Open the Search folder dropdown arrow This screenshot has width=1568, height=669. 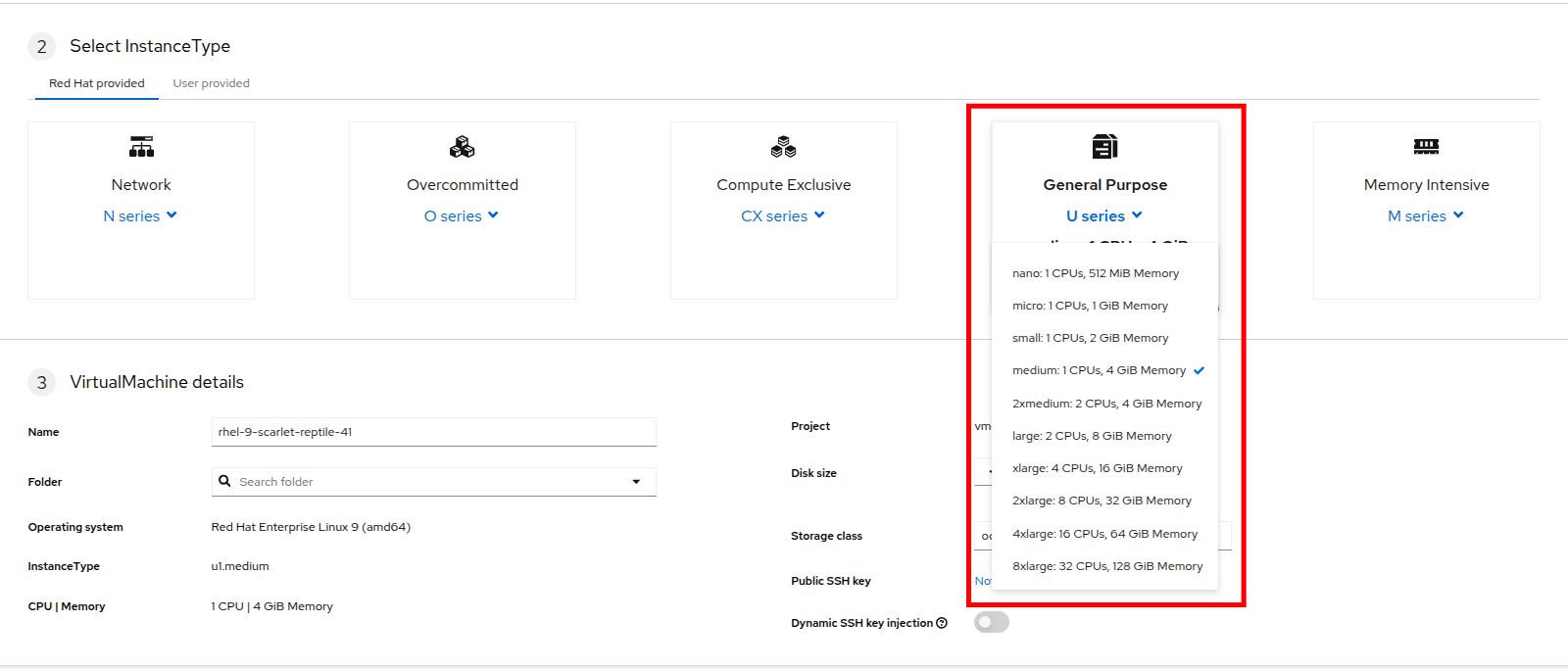(636, 482)
